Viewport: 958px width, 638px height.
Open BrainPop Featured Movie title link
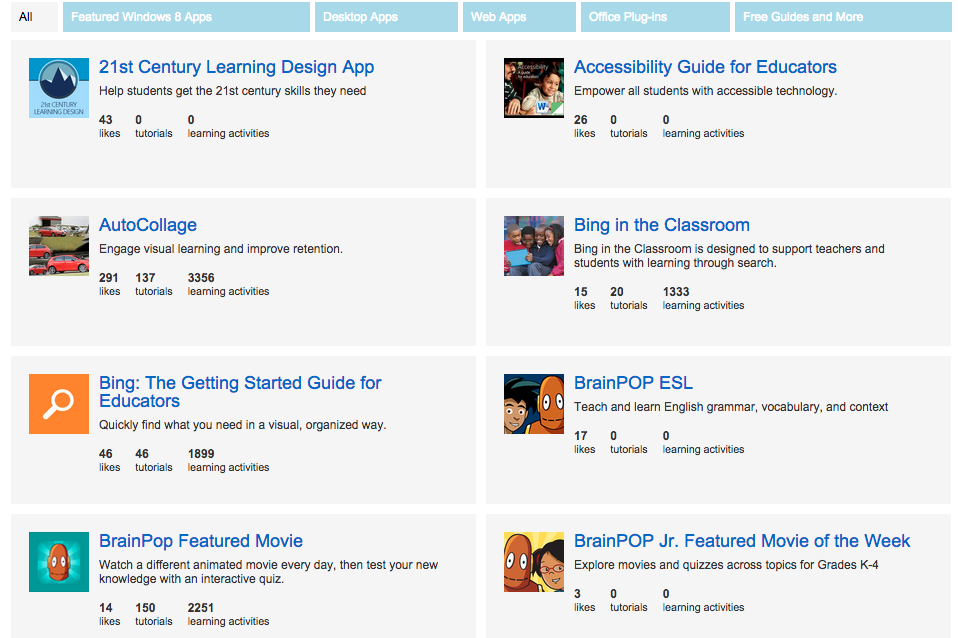201,541
